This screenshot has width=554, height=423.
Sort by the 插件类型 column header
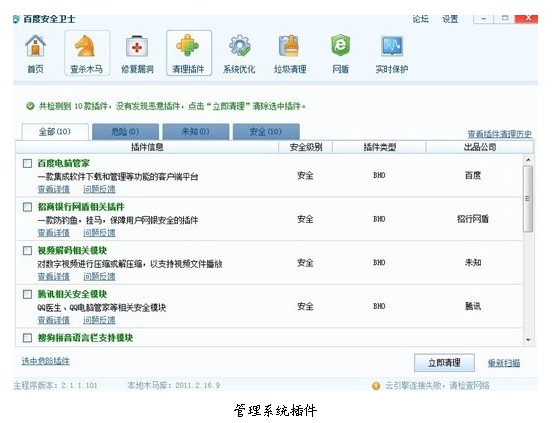pos(379,147)
